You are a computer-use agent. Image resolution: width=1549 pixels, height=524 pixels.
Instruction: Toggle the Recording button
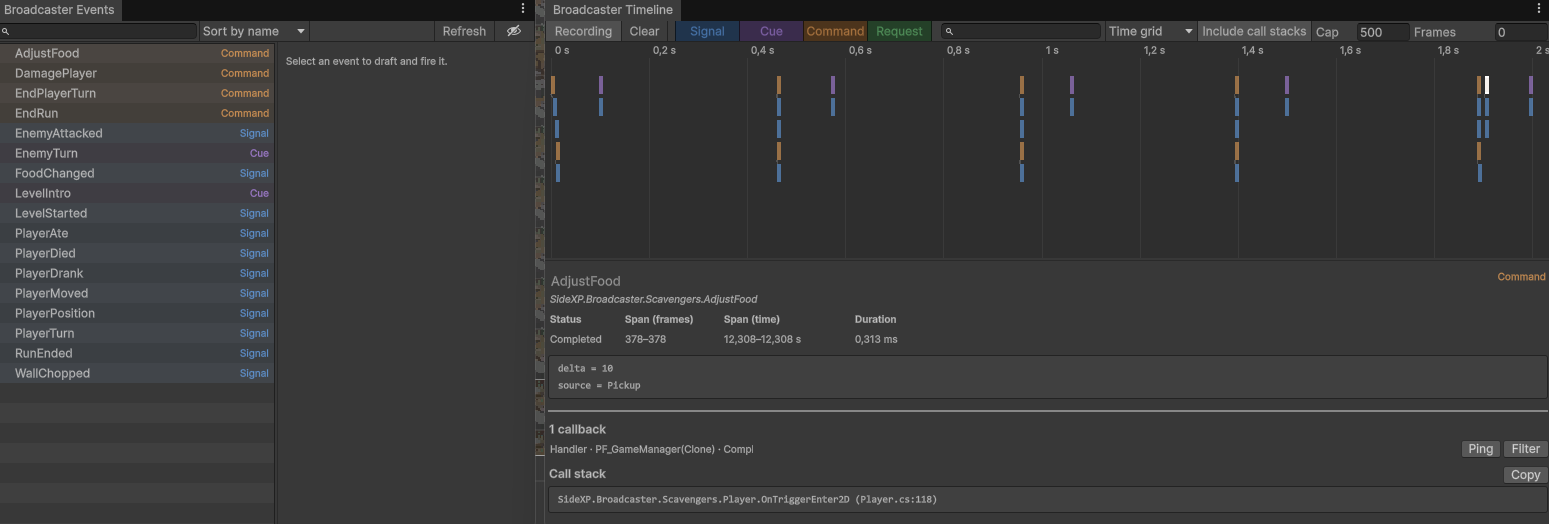(x=583, y=31)
